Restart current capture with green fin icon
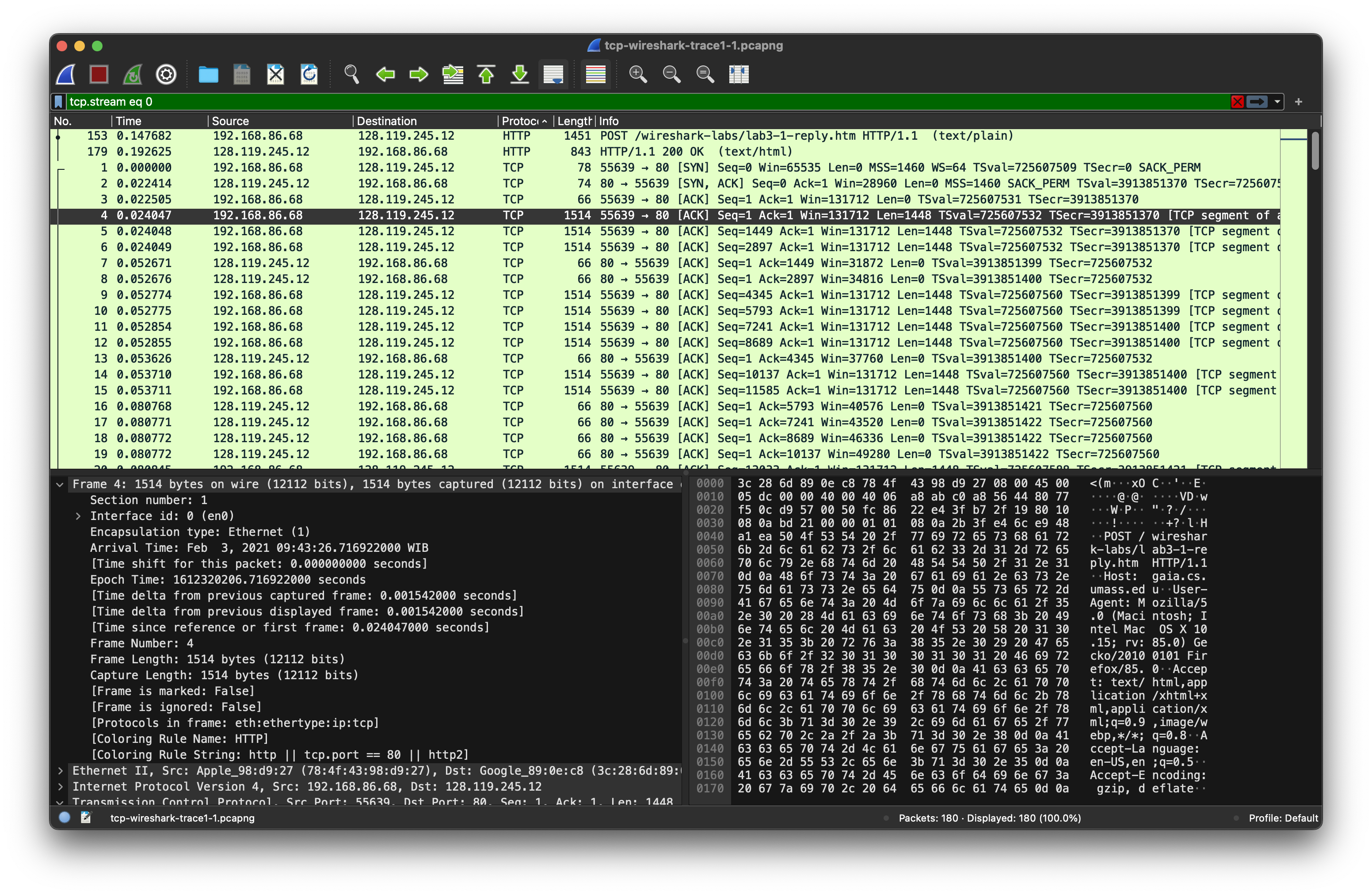The width and height of the screenshot is (1372, 895). point(133,74)
